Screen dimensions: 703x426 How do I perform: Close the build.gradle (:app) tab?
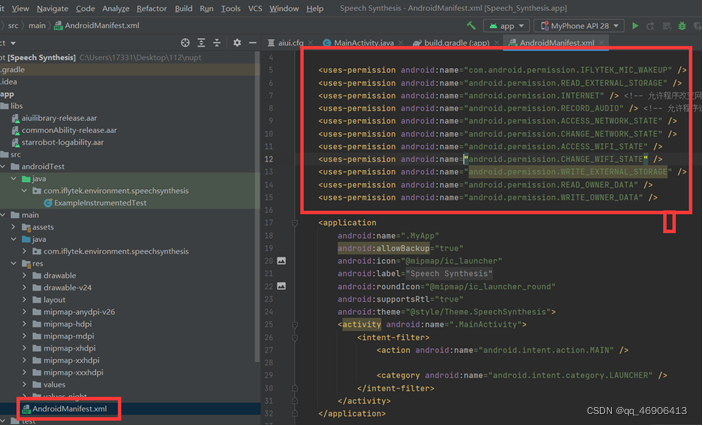pos(496,43)
